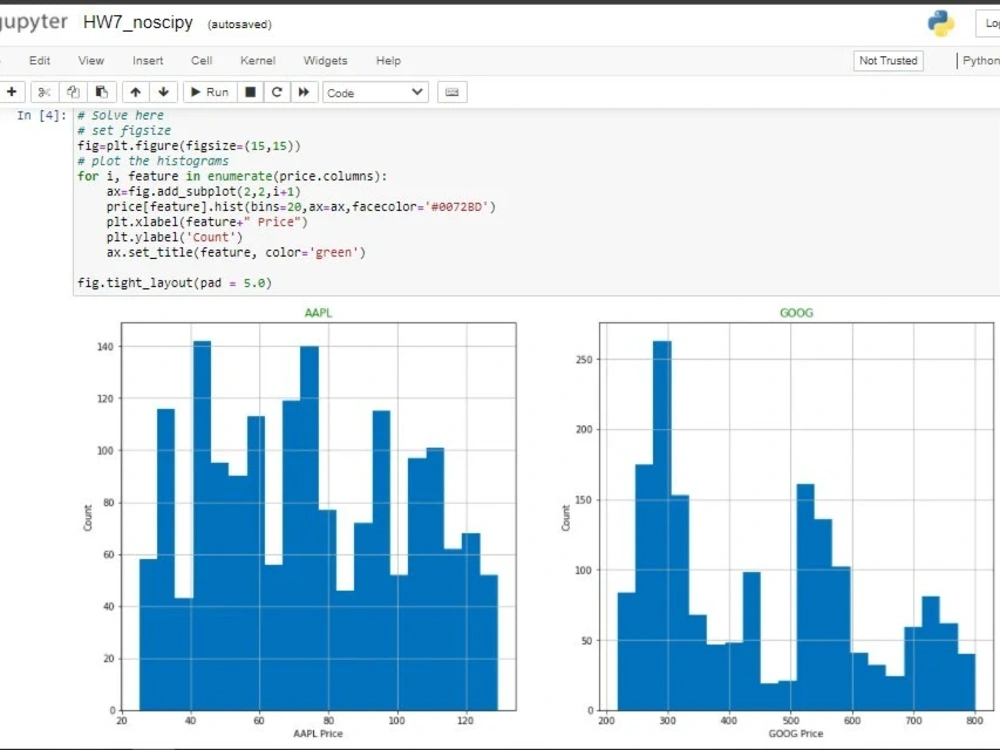
Task: Click the Python kernel indicator
Action: pos(980,61)
